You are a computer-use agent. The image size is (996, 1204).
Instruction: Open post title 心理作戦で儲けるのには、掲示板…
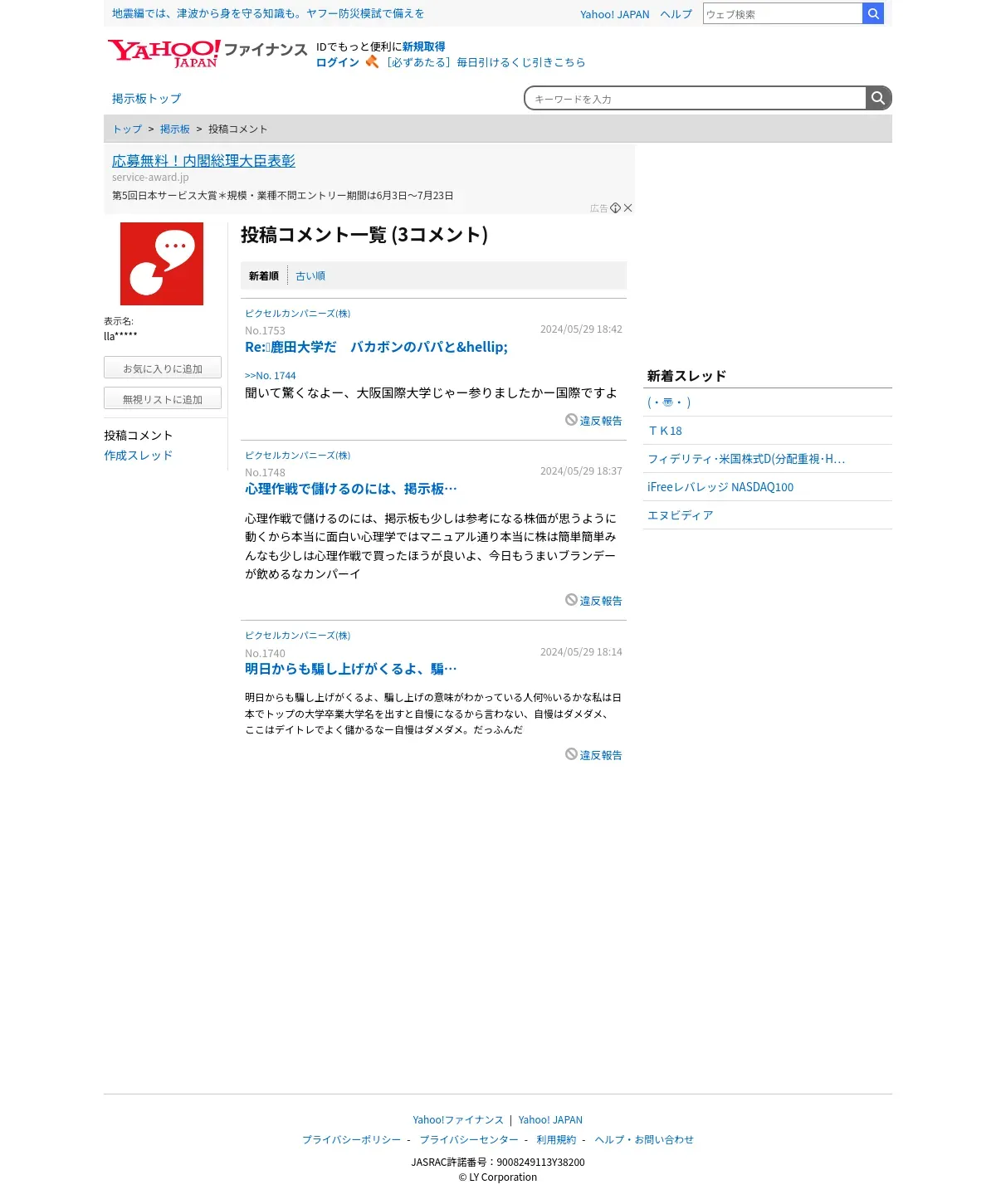point(351,490)
